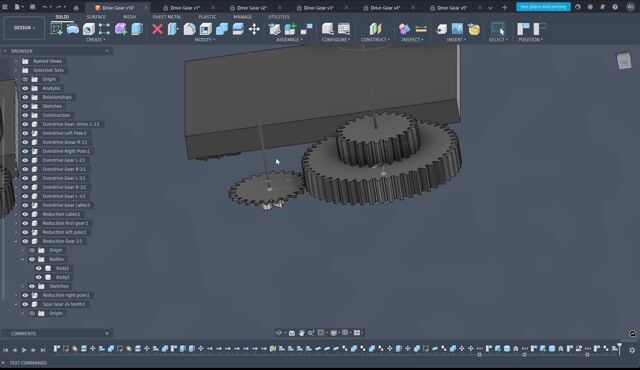Image resolution: width=640 pixels, height=370 pixels.
Task: Select the As-built Joint tool
Action: pos(307,29)
